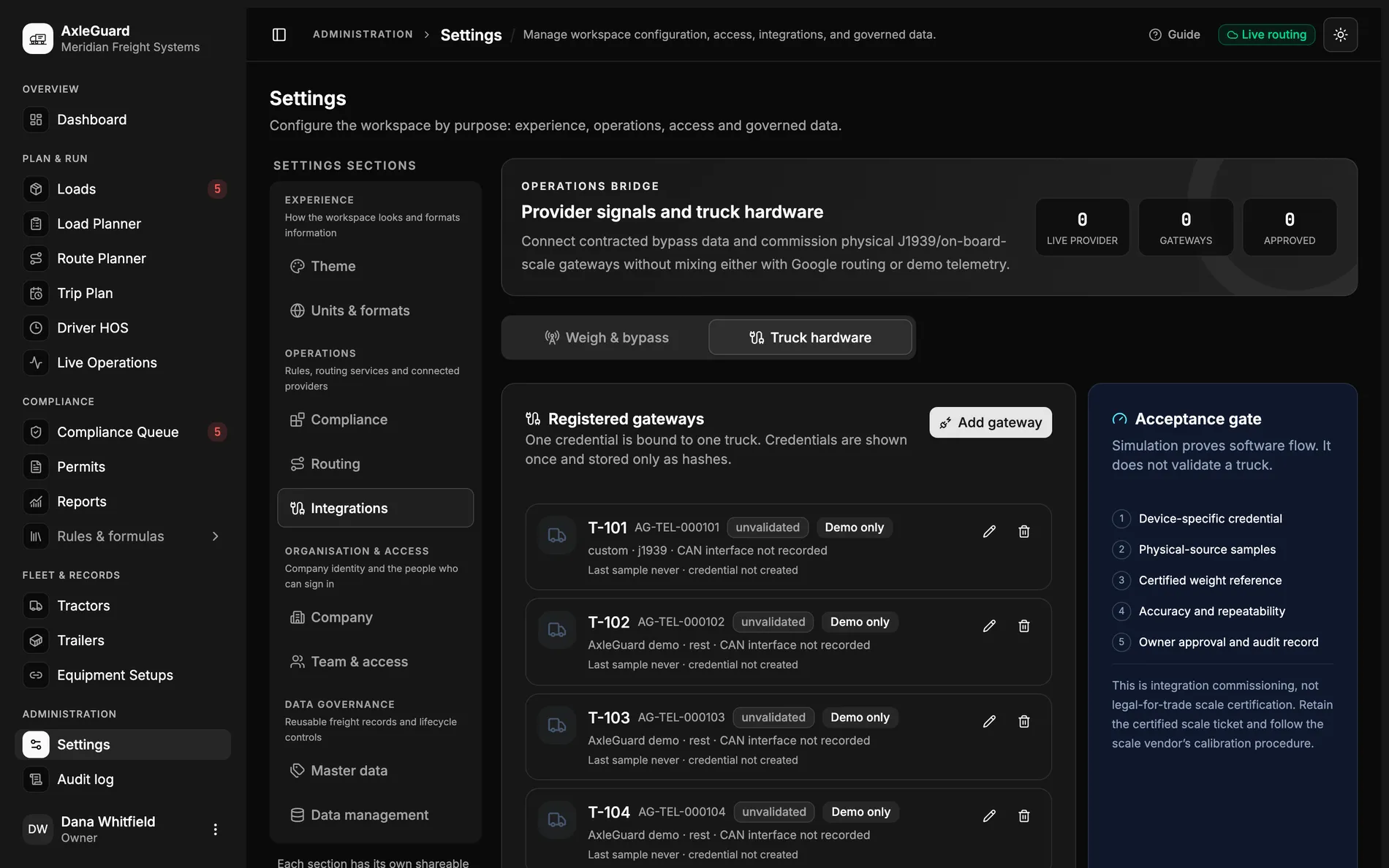Click the Trailers box icon
Image resolution: width=1389 pixels, height=868 pixels.
36,640
